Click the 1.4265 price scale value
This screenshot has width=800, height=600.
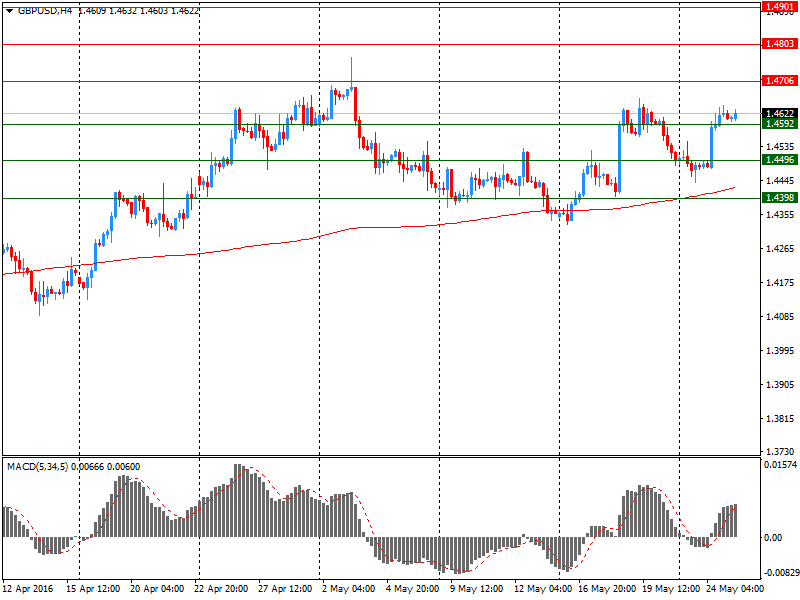pos(780,248)
